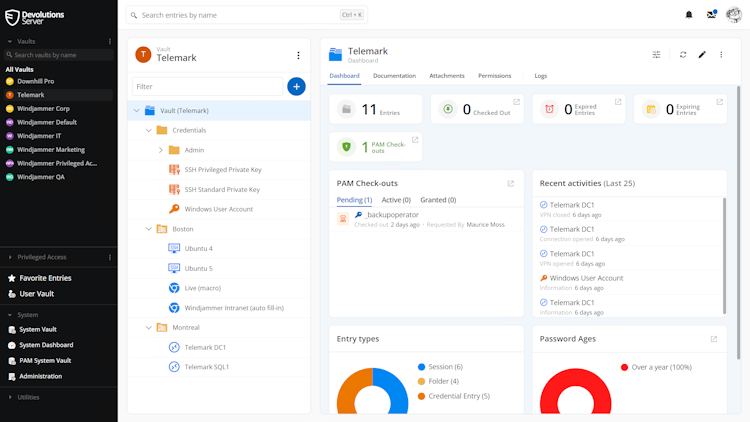
Task: Select the Dashboard tab
Action: 344,76
